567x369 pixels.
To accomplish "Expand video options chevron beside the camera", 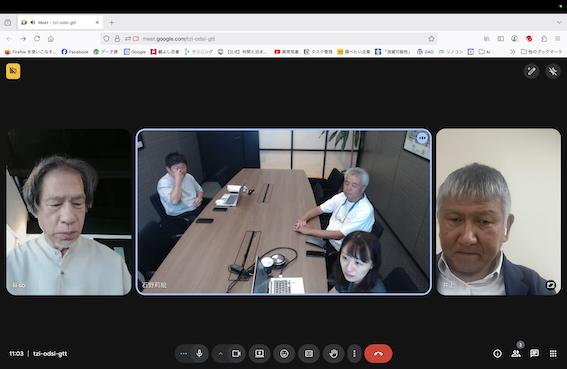I will (220, 354).
